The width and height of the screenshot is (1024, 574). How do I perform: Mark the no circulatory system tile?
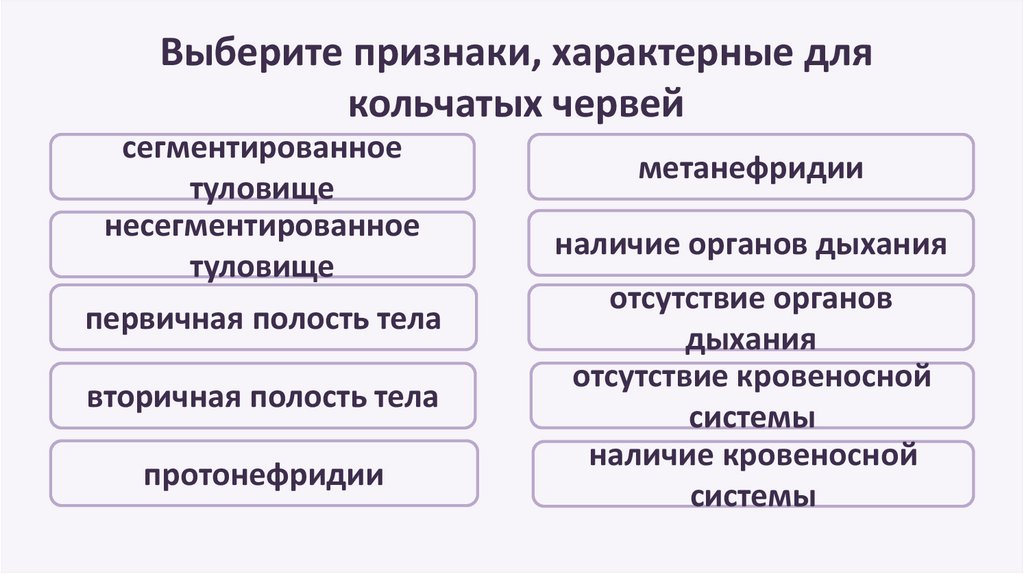point(751,396)
